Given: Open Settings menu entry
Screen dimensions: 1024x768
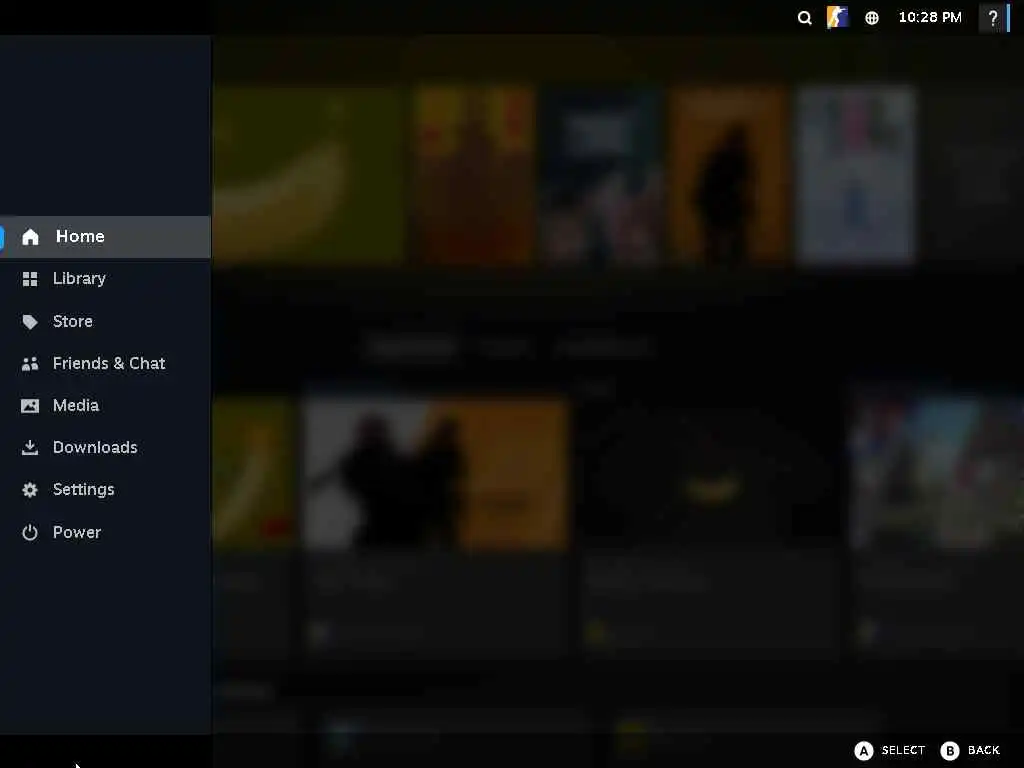Looking at the screenshot, I should pos(105,490).
